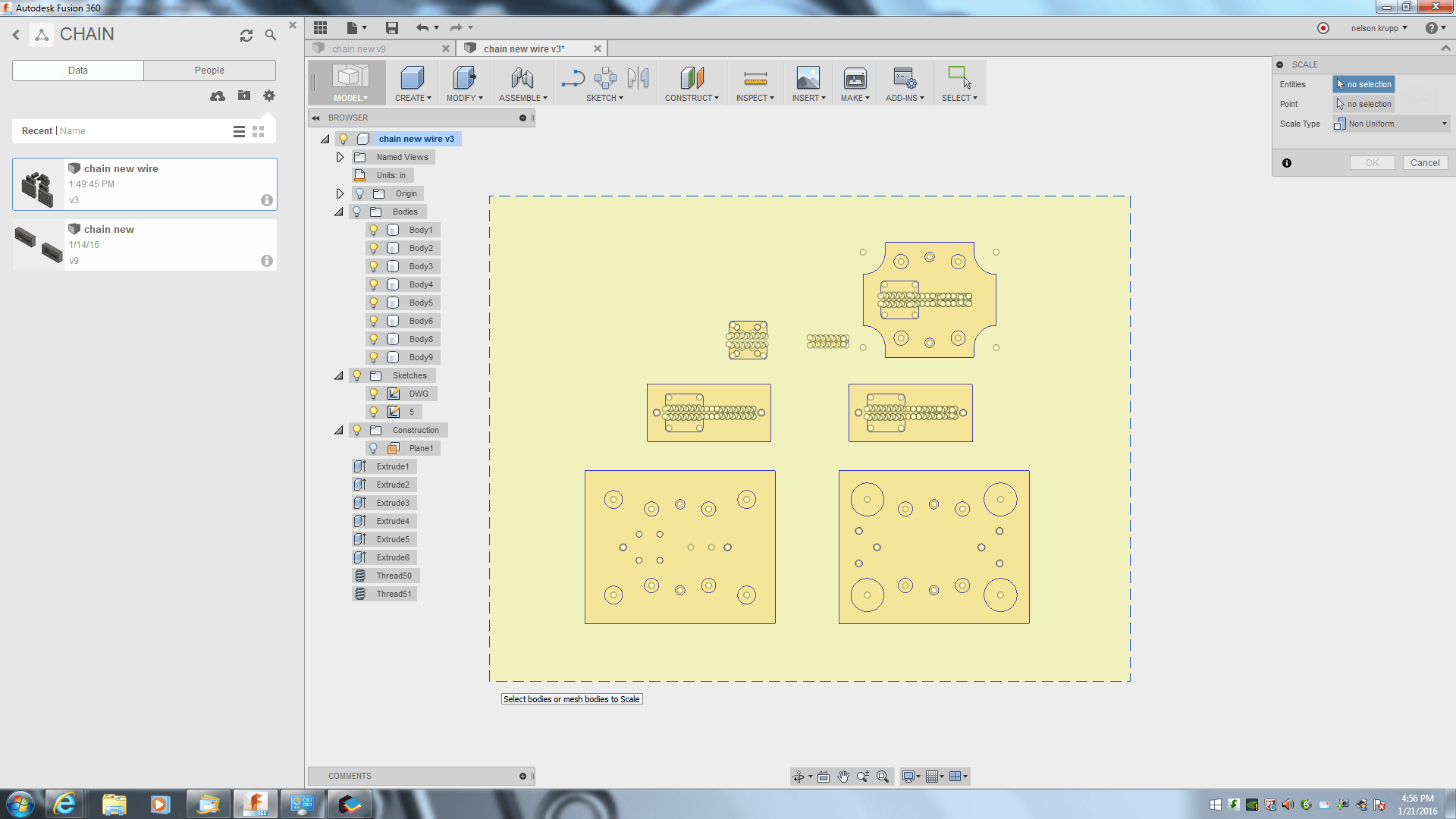1456x819 pixels.
Task: Click the Make 3D print icon
Action: coord(855,78)
